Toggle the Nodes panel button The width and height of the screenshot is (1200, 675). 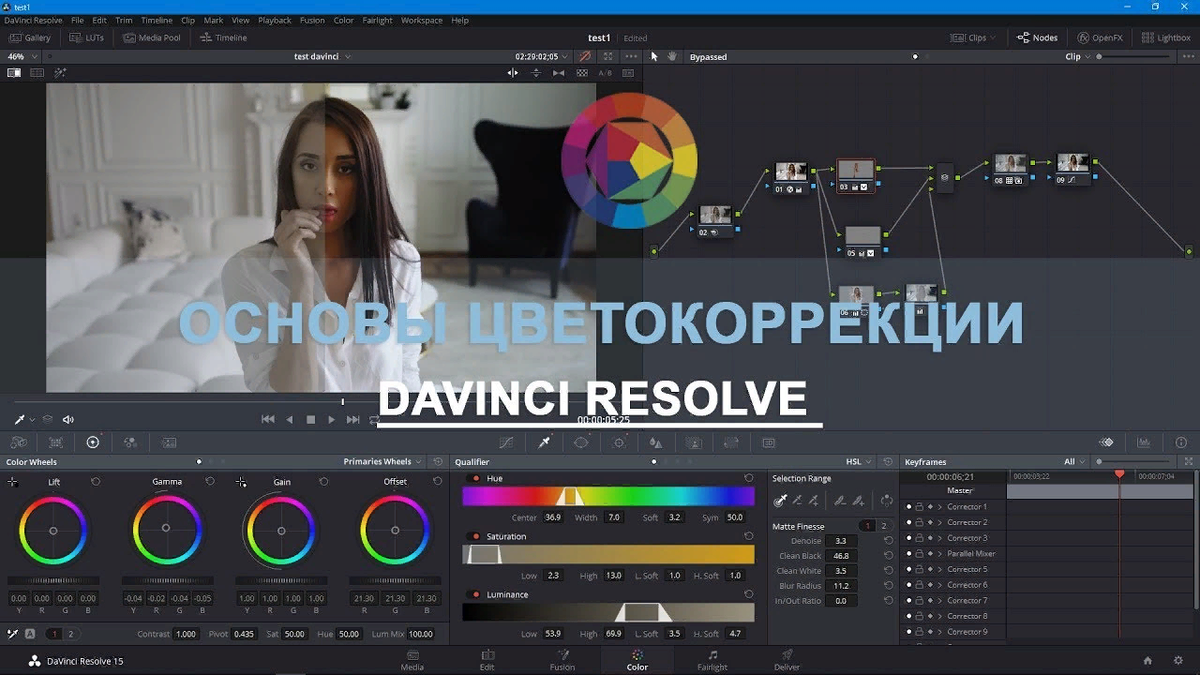pyautogui.click(x=1037, y=38)
